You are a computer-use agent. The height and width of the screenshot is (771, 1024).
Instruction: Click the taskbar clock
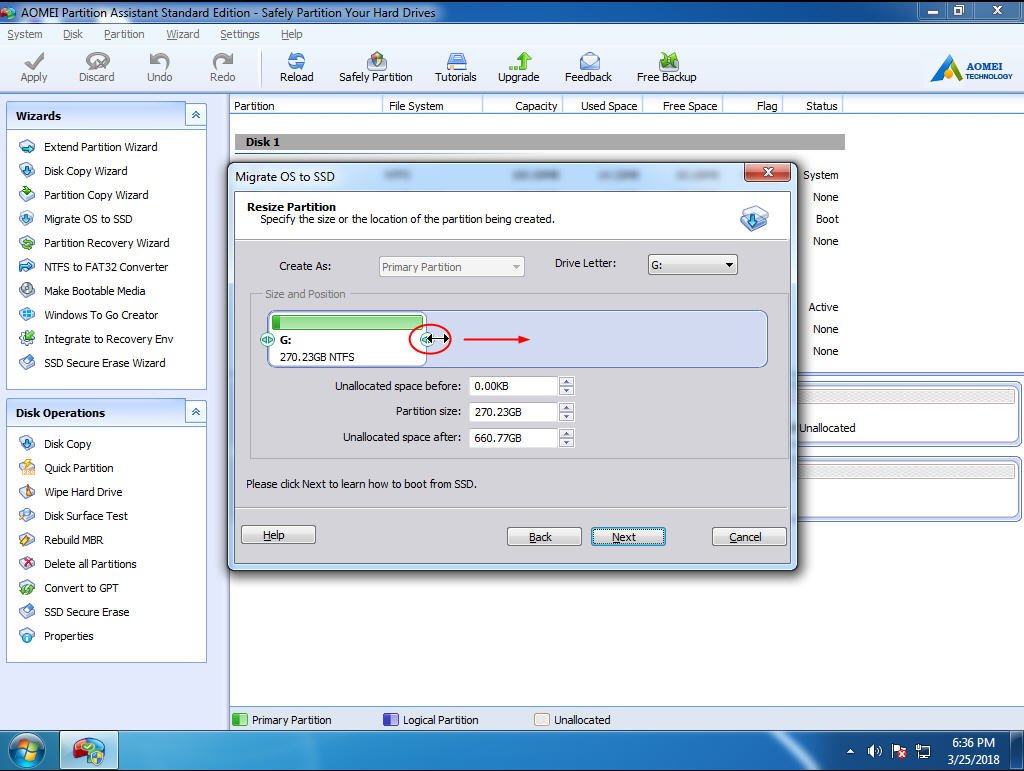(x=973, y=751)
